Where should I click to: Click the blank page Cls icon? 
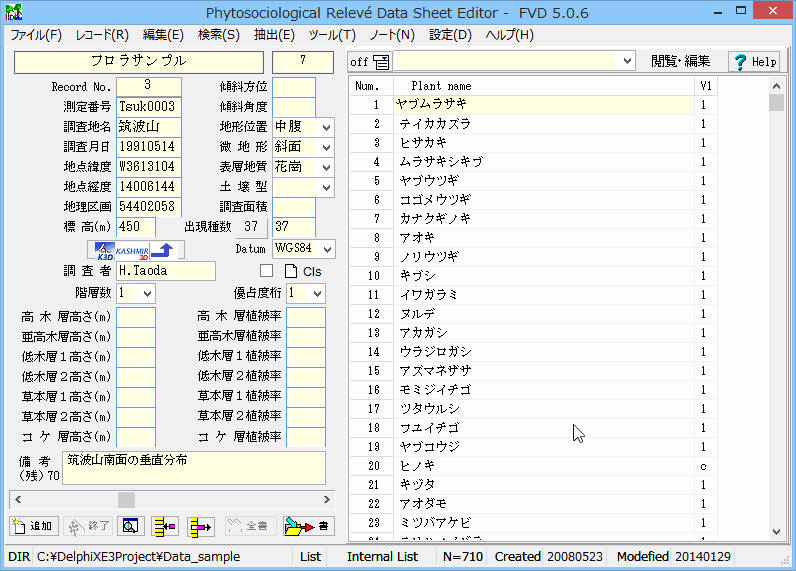pyautogui.click(x=291, y=271)
